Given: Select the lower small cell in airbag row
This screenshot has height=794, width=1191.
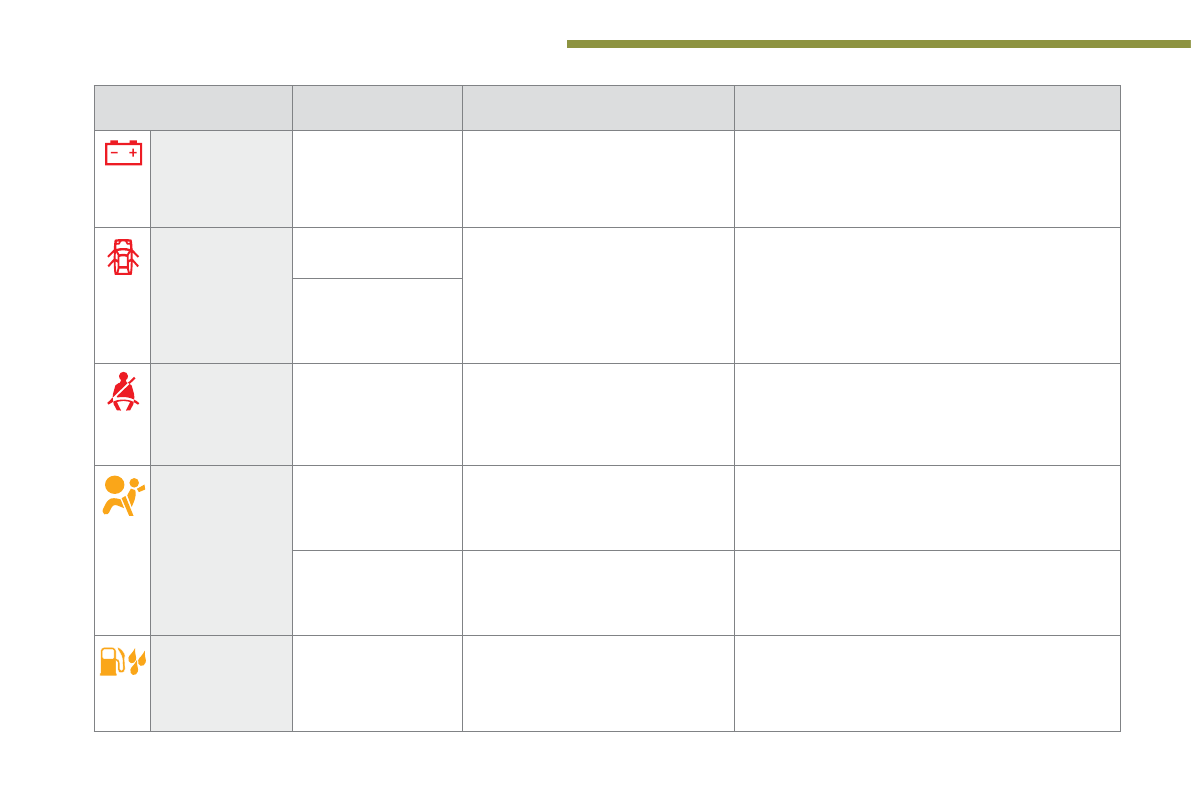Looking at the screenshot, I should coord(377,592).
